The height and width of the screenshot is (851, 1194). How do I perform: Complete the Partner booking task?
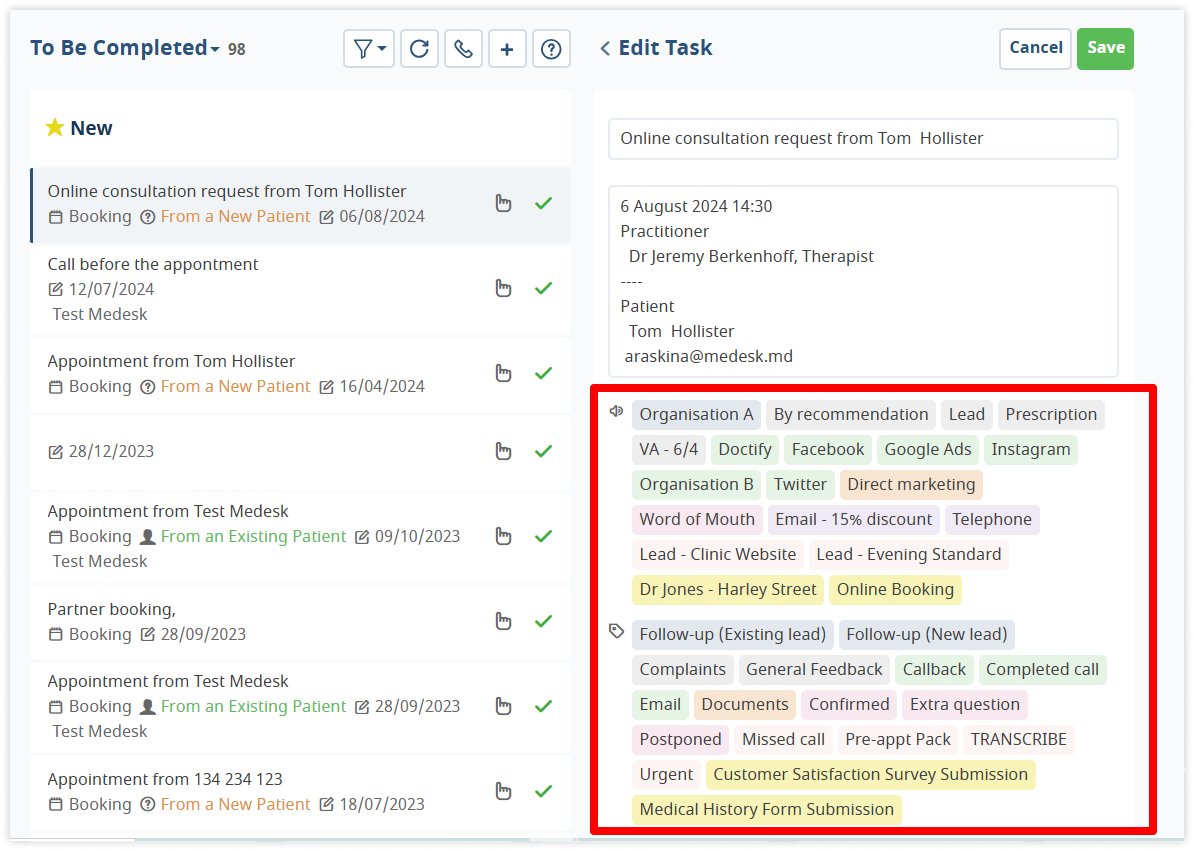(544, 621)
